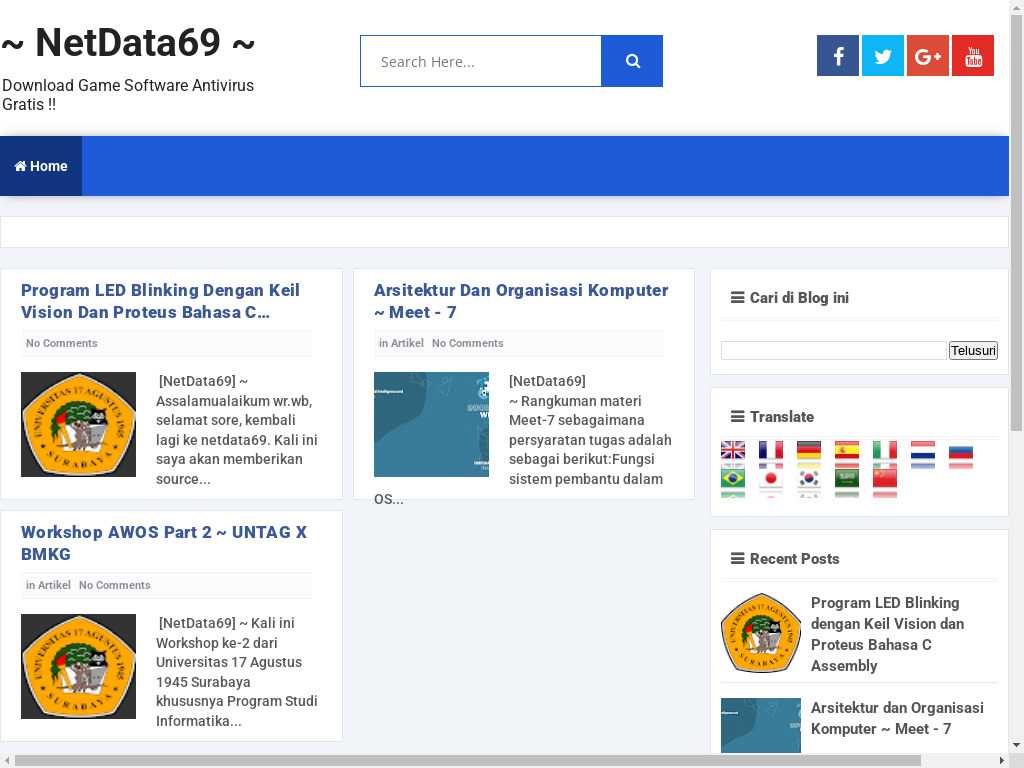Focus the Search Here input field

point(481,61)
